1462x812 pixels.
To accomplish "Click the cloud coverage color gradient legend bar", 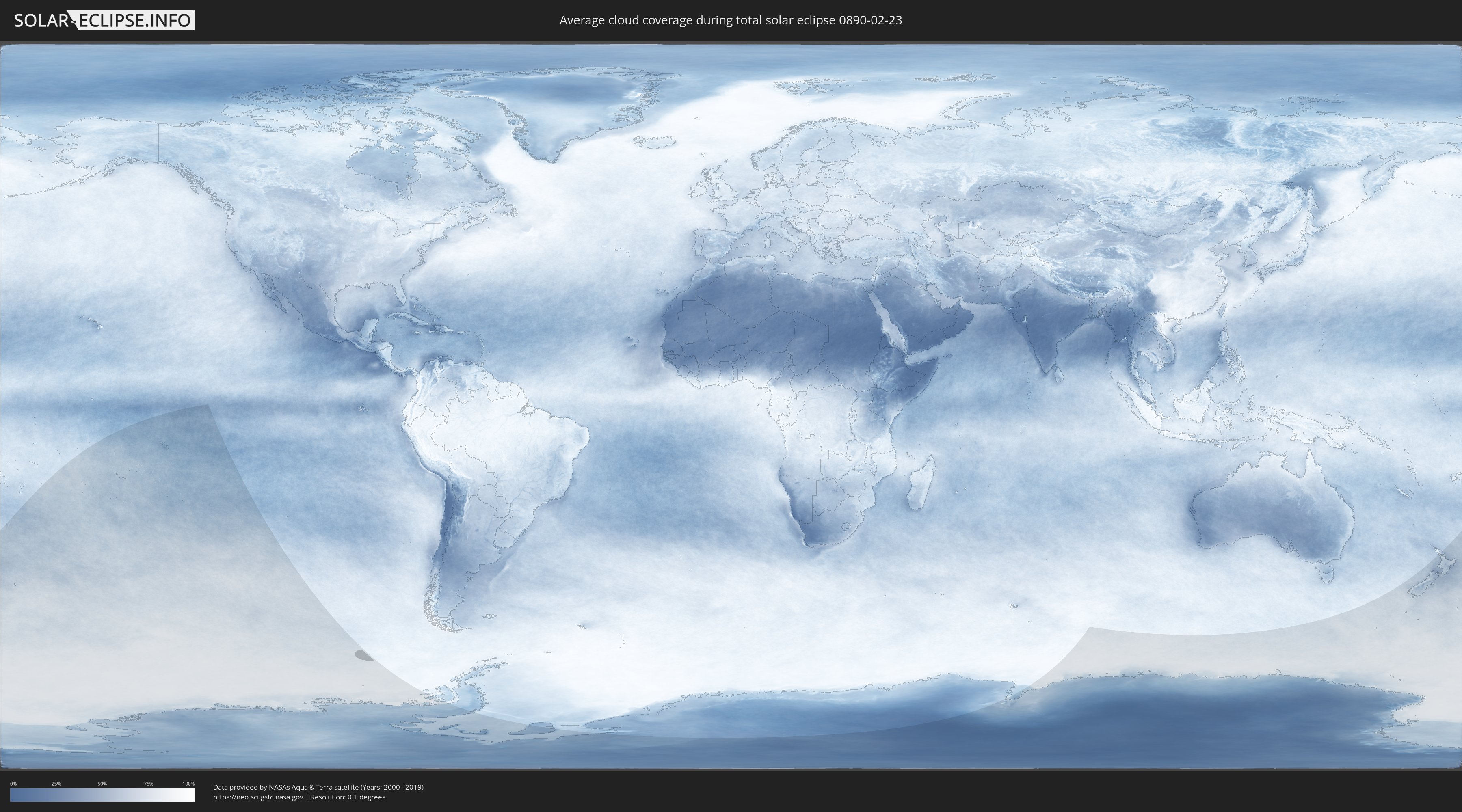I will click(102, 795).
